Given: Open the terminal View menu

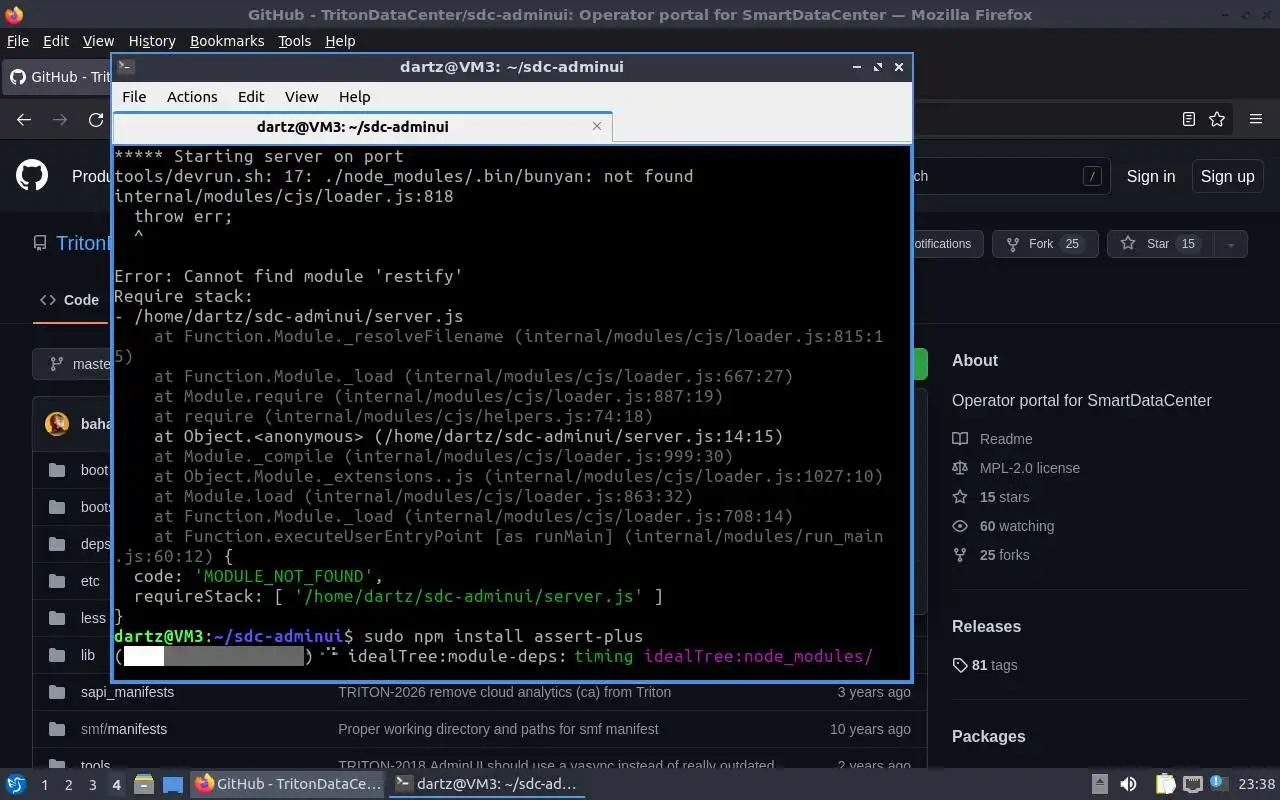Looking at the screenshot, I should [x=301, y=97].
